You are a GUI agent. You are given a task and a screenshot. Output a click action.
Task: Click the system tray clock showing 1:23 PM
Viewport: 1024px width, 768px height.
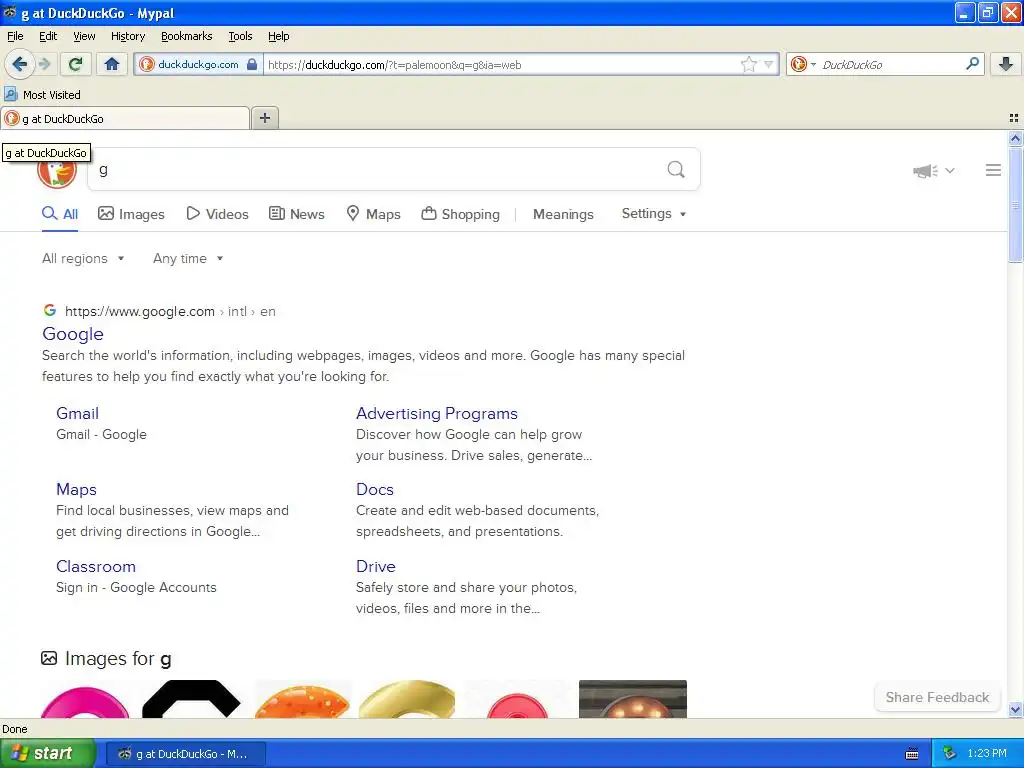(987, 754)
